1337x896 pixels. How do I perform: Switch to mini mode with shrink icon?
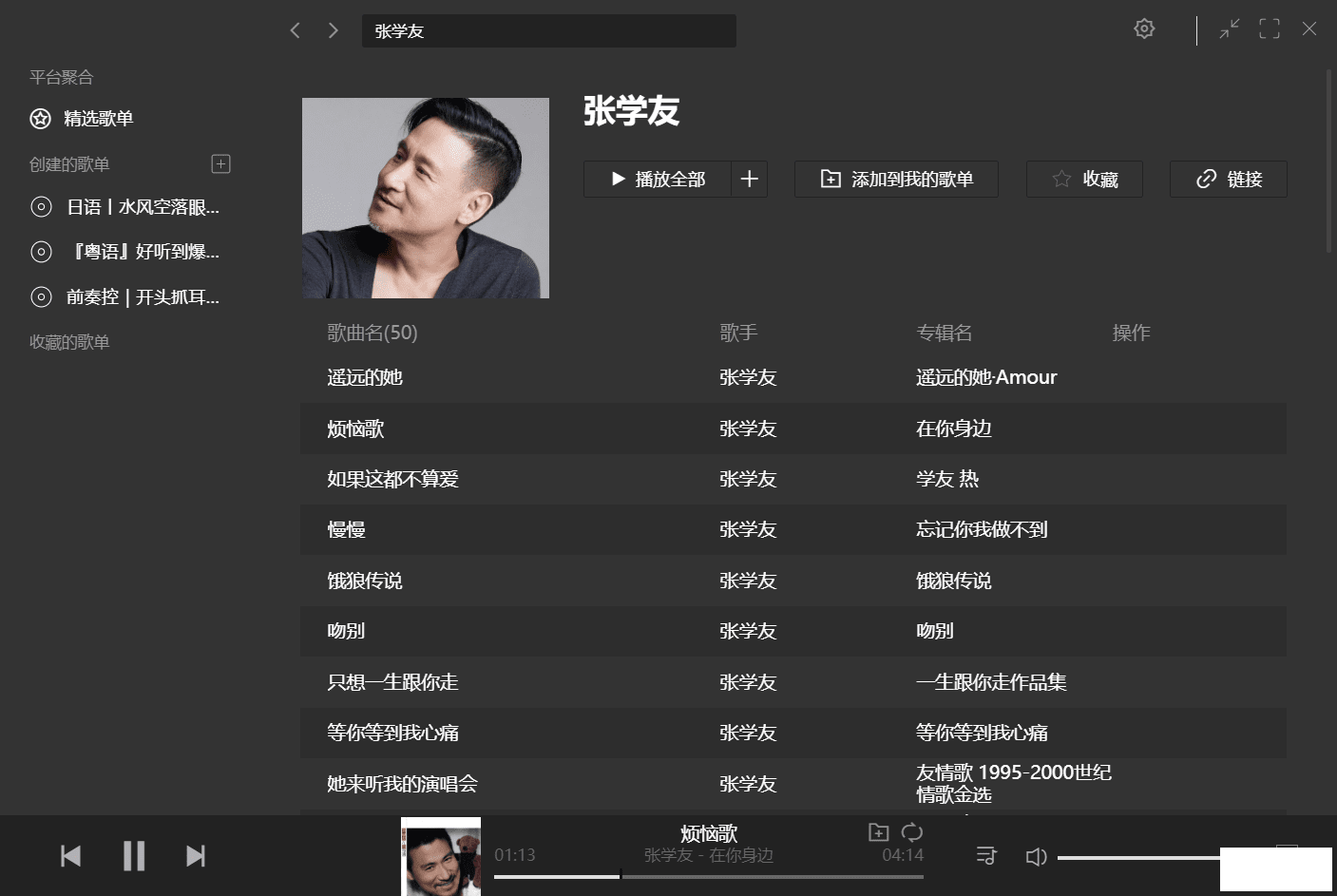click(x=1230, y=29)
